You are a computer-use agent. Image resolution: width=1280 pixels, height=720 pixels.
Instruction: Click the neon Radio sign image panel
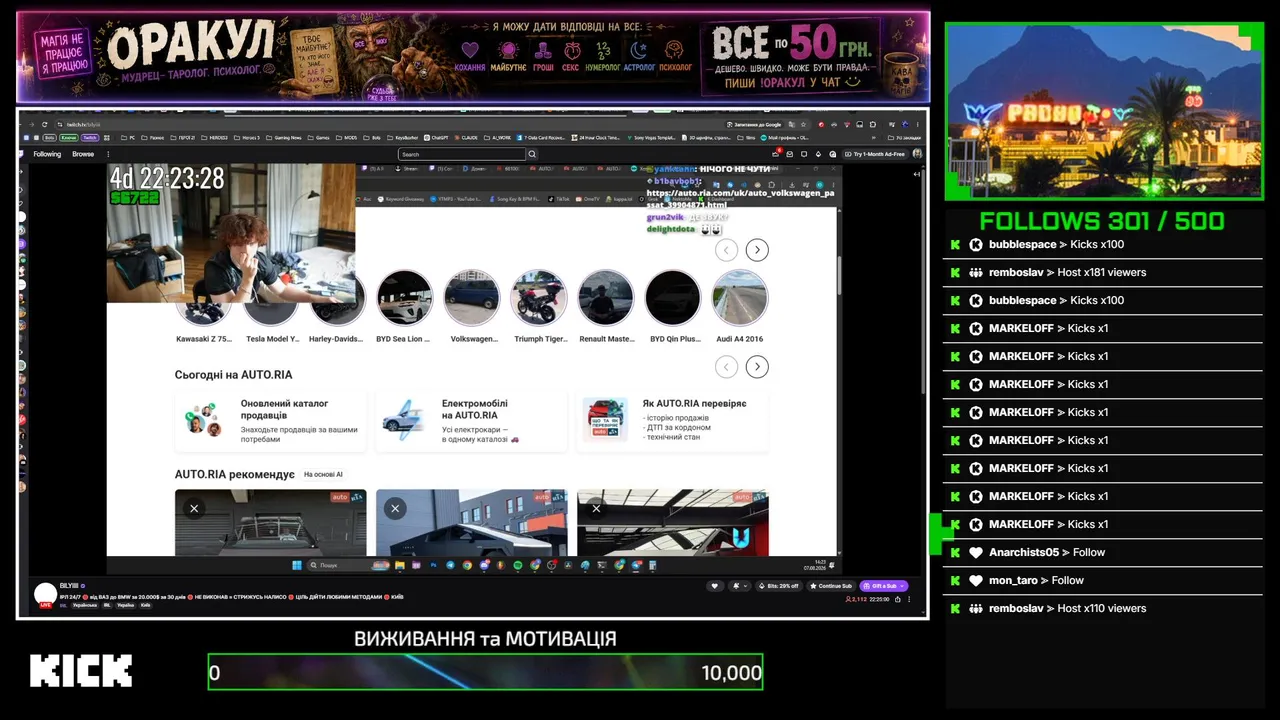tap(1104, 111)
